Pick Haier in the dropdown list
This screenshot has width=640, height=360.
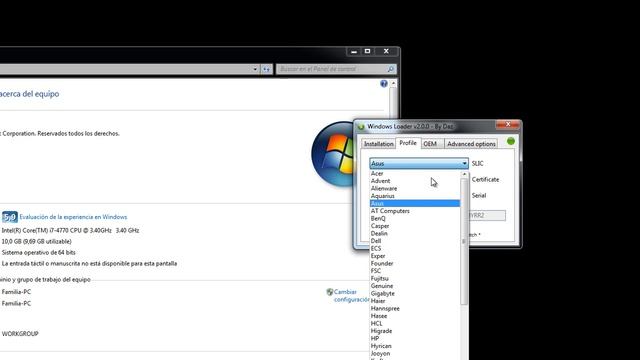(415, 301)
